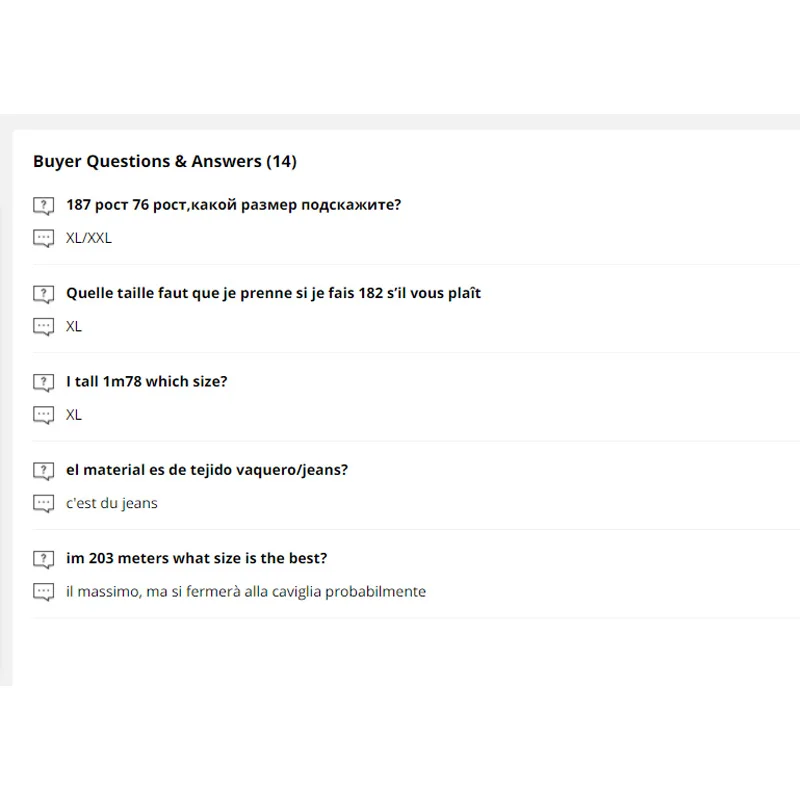The width and height of the screenshot is (800, 800).
Task: Open the "Quelle taille faut que je prenne" question
Action: click(273, 293)
